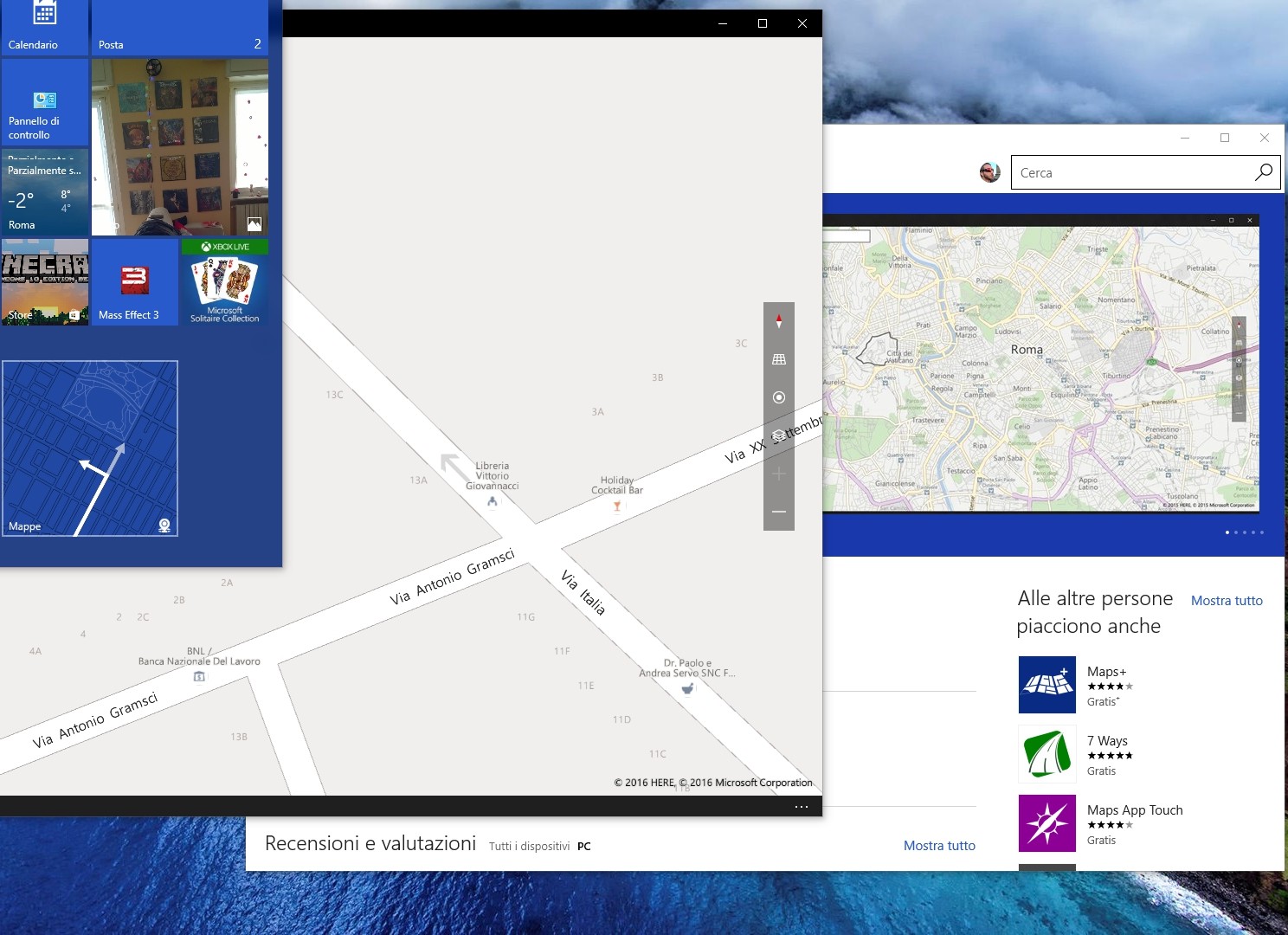Click Mostra tutto beside Recensioni e valutazioni
Image resolution: width=1288 pixels, height=935 pixels.
point(939,846)
